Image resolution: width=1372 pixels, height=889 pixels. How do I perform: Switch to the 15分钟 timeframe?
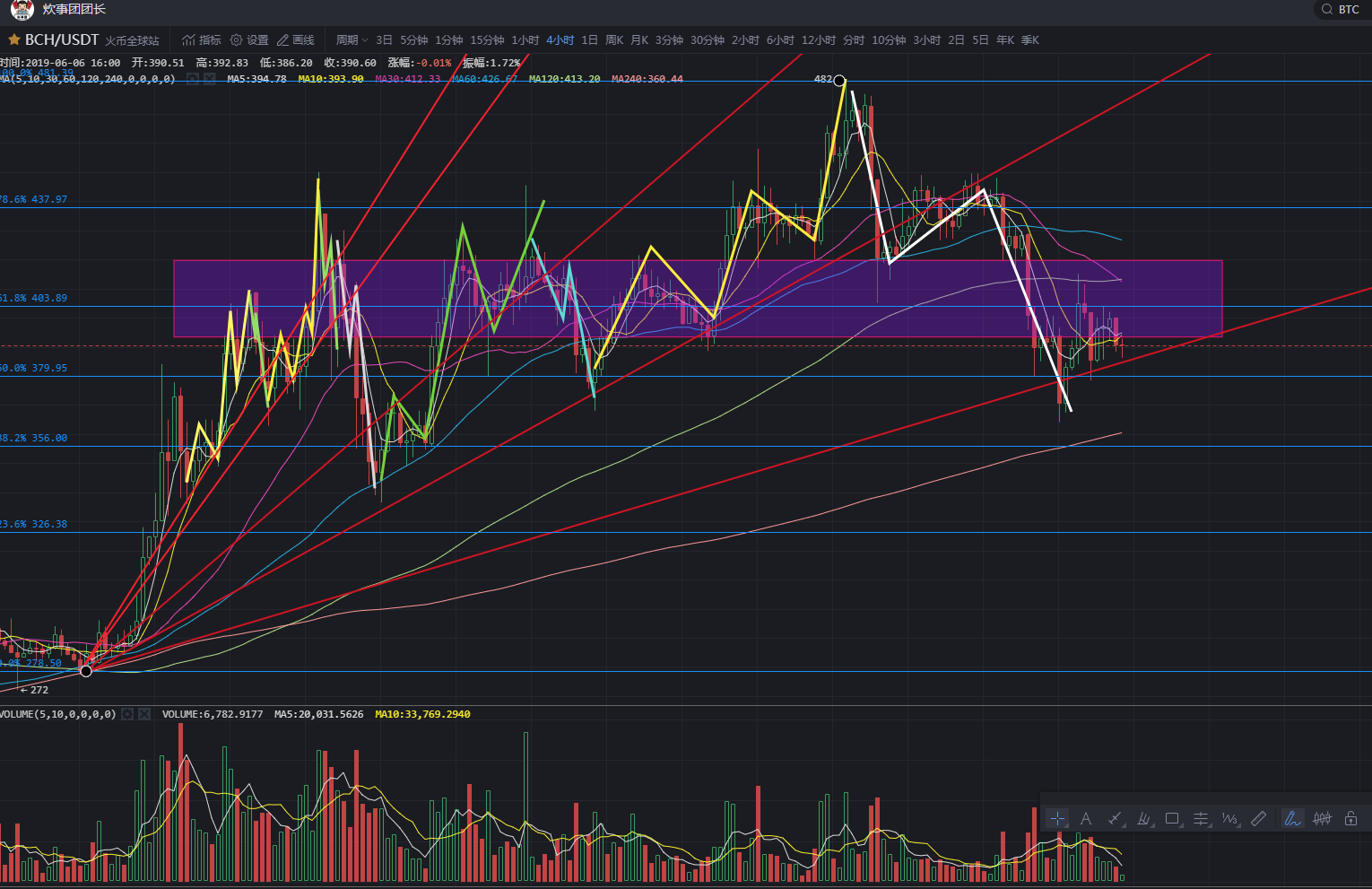tap(487, 39)
